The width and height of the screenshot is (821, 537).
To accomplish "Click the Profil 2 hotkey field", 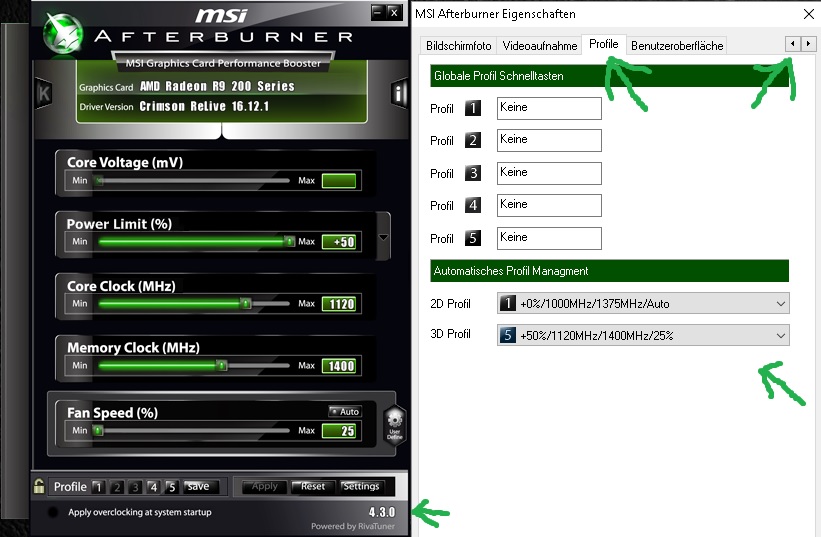I will pyautogui.click(x=549, y=140).
